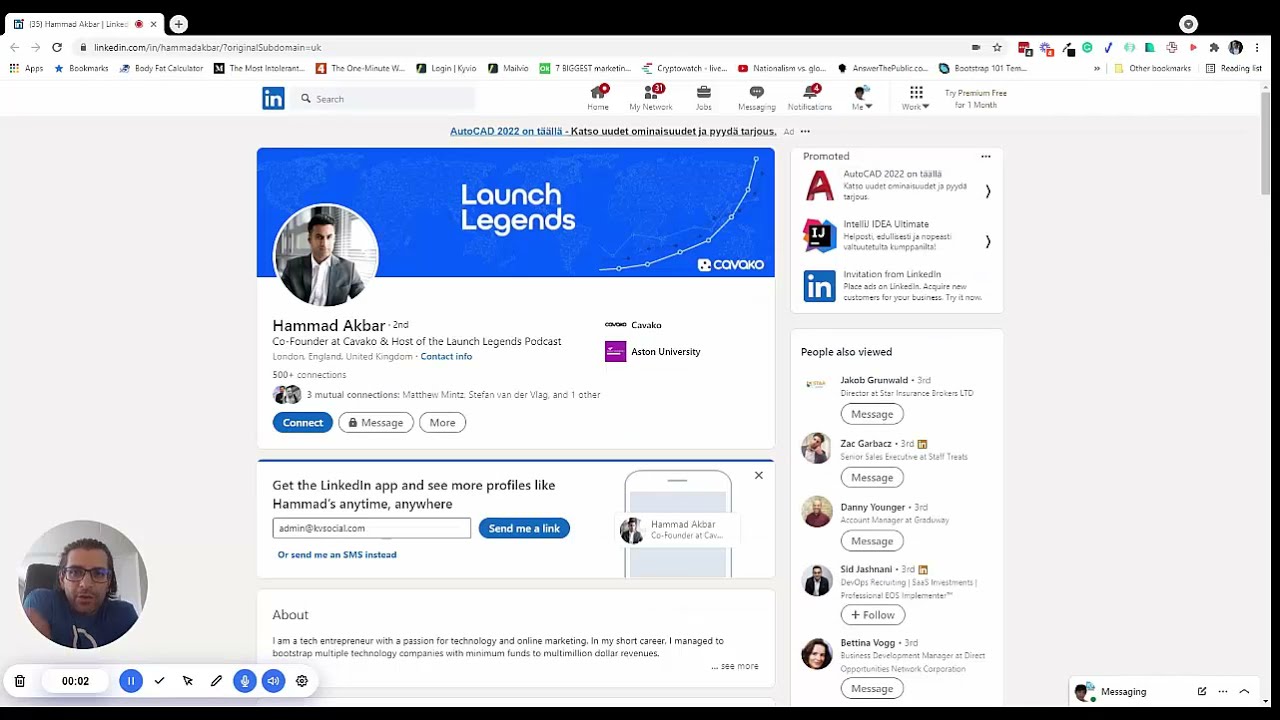Open the More actions button
The width and height of the screenshot is (1280, 720).
pyautogui.click(x=442, y=422)
